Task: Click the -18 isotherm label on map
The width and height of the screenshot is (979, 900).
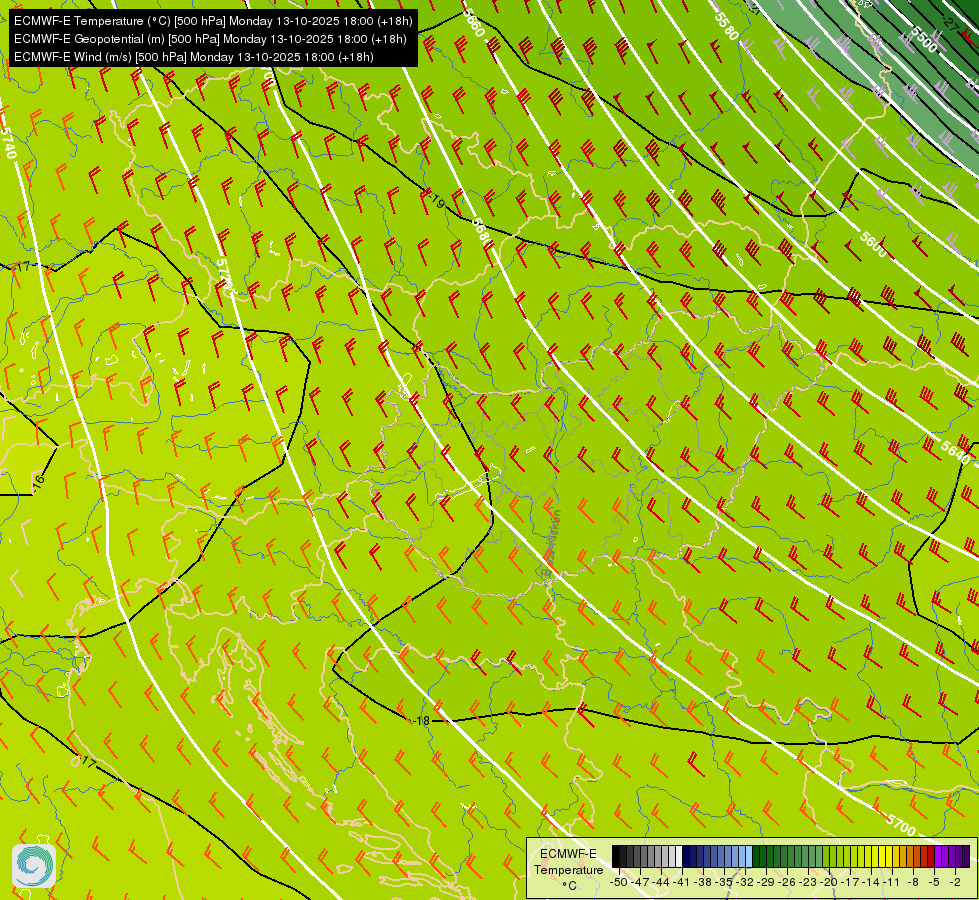Action: coord(423,720)
